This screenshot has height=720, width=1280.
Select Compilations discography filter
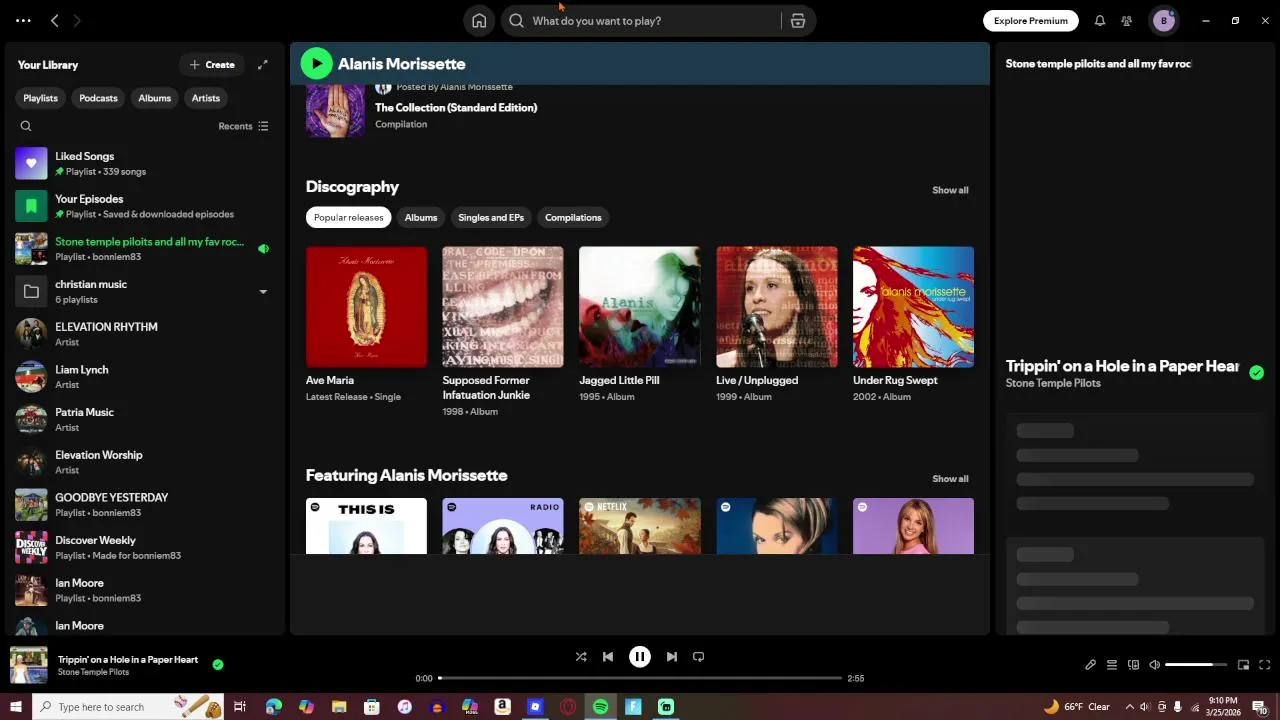pos(573,217)
